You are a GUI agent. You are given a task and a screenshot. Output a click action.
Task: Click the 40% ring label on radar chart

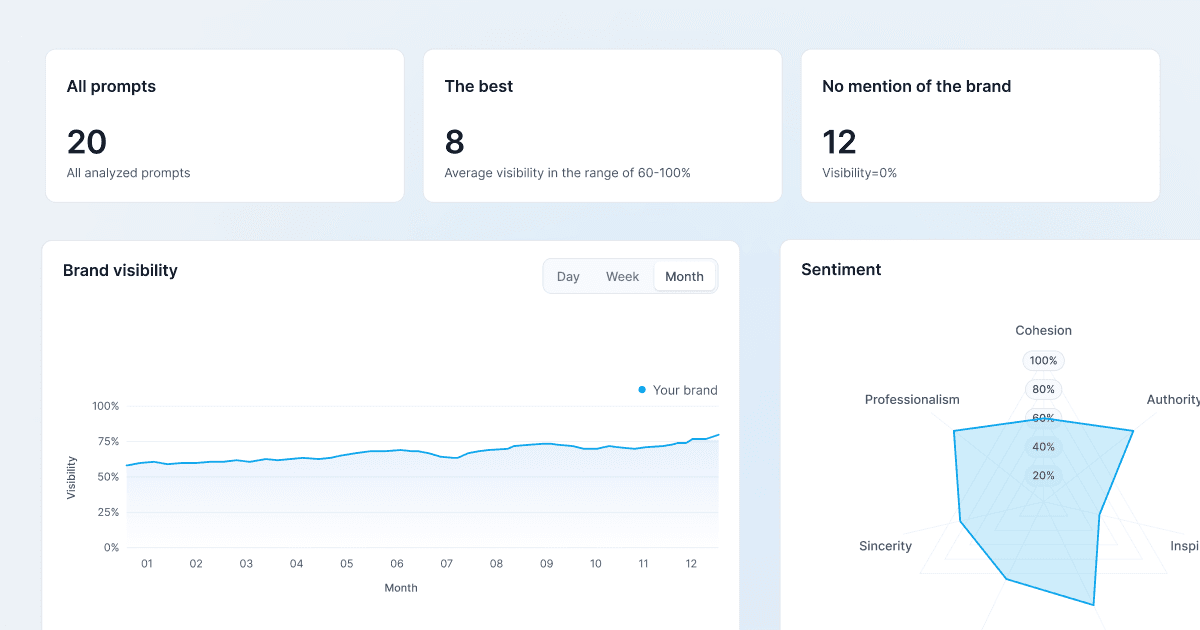(x=1043, y=447)
